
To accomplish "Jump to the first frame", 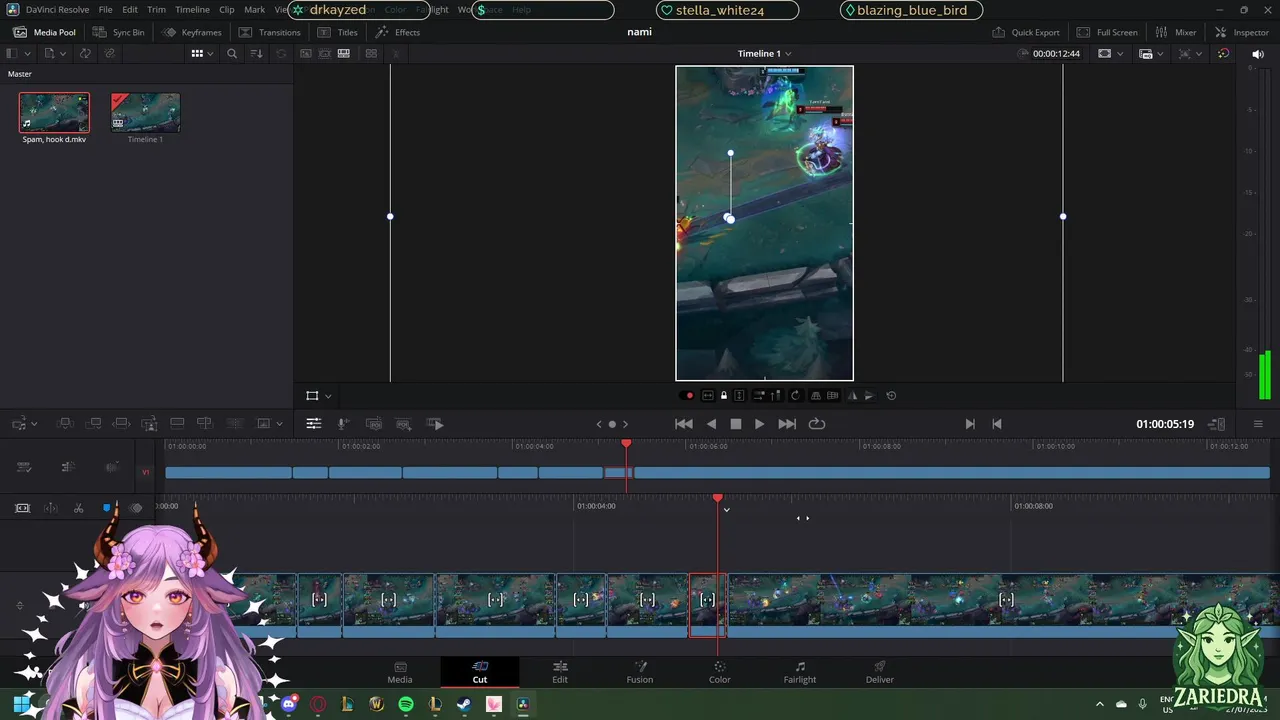I will point(684,424).
